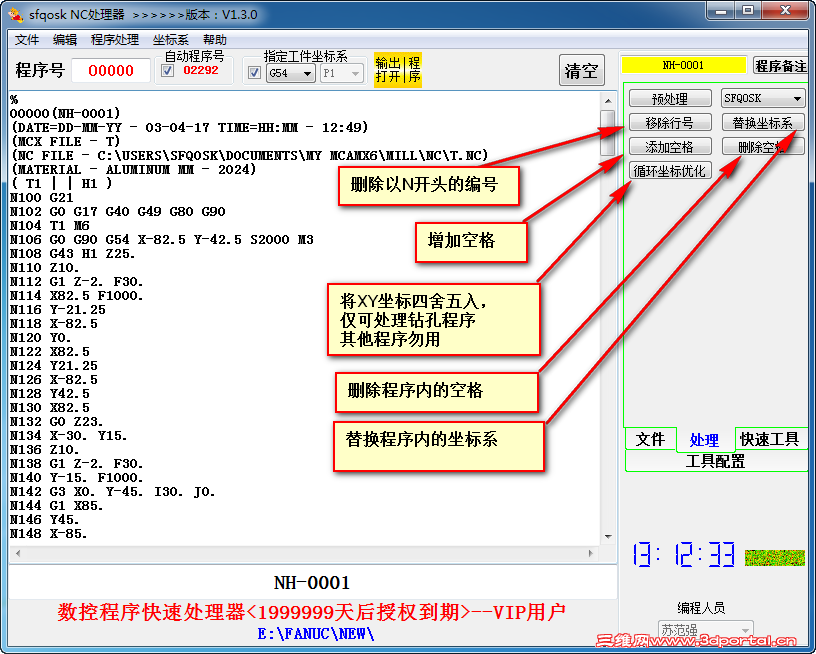Click the horizontal scrollbar left arrow
816x654 pixels.
18,554
